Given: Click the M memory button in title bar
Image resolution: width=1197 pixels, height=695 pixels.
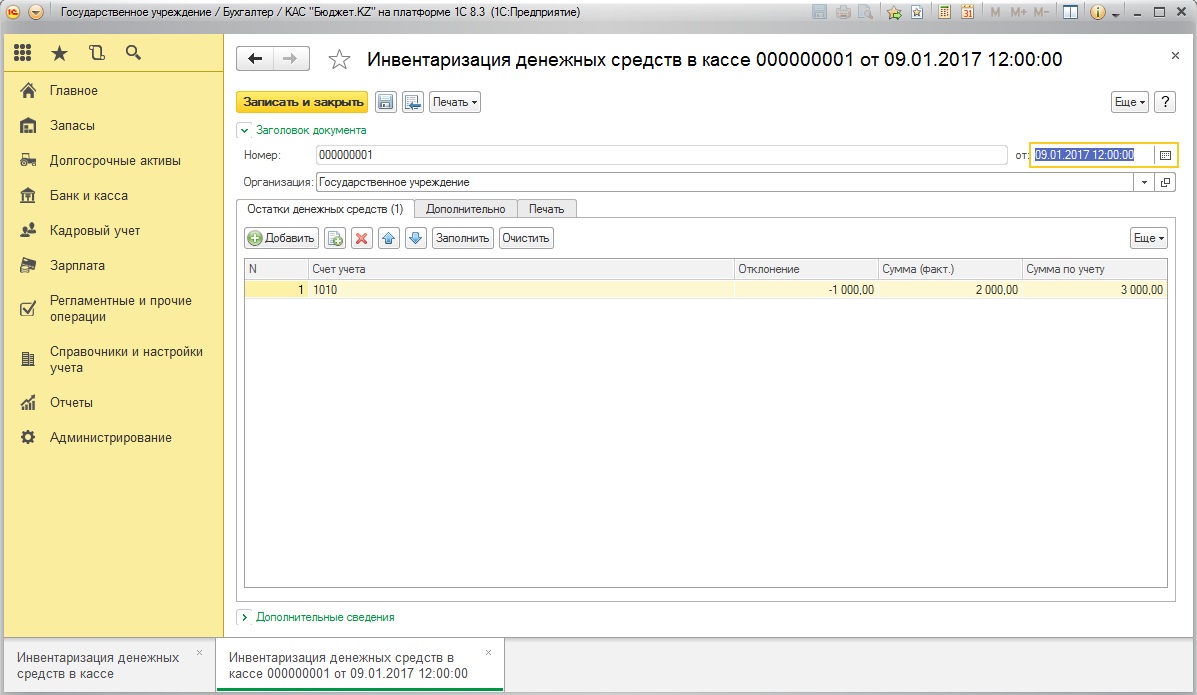Looking at the screenshot, I should 995,12.
